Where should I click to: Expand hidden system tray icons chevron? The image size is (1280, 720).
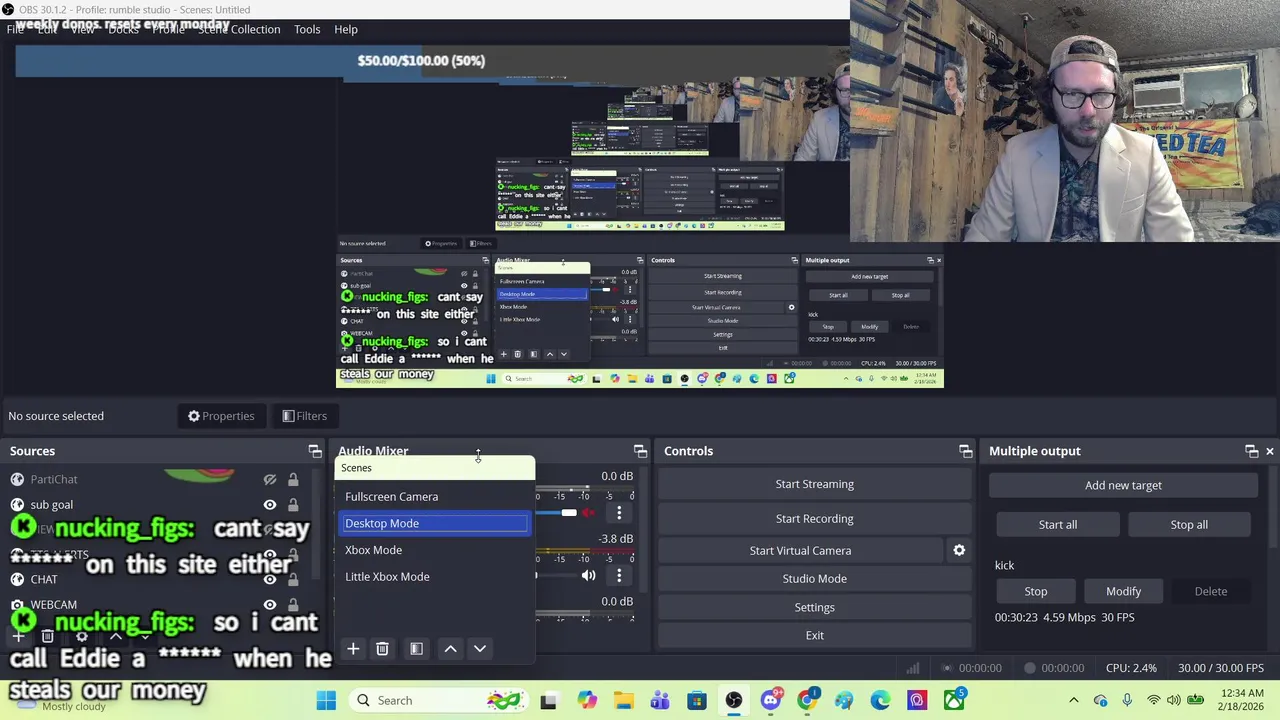[x=1074, y=700]
